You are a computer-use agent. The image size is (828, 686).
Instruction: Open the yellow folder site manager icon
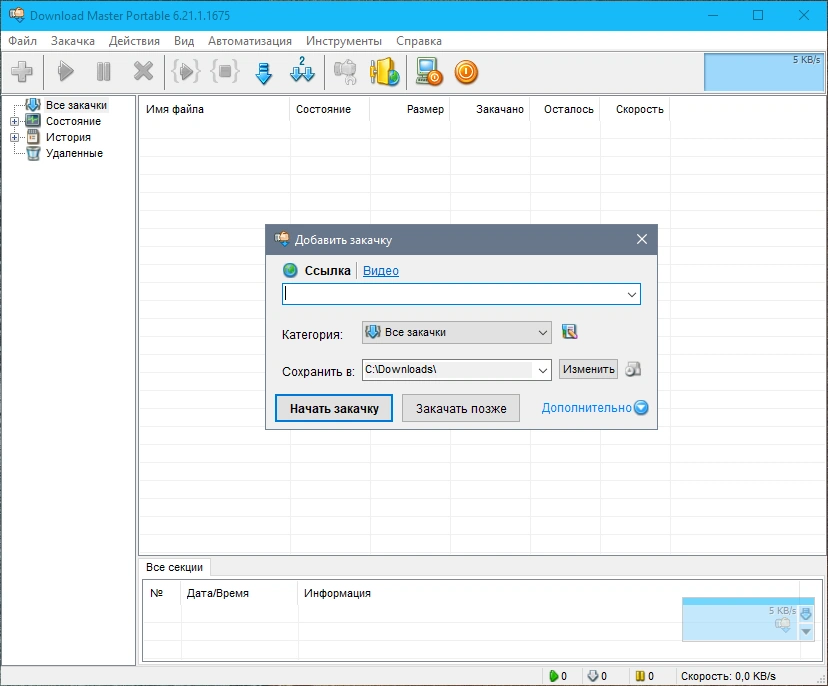click(x=384, y=71)
